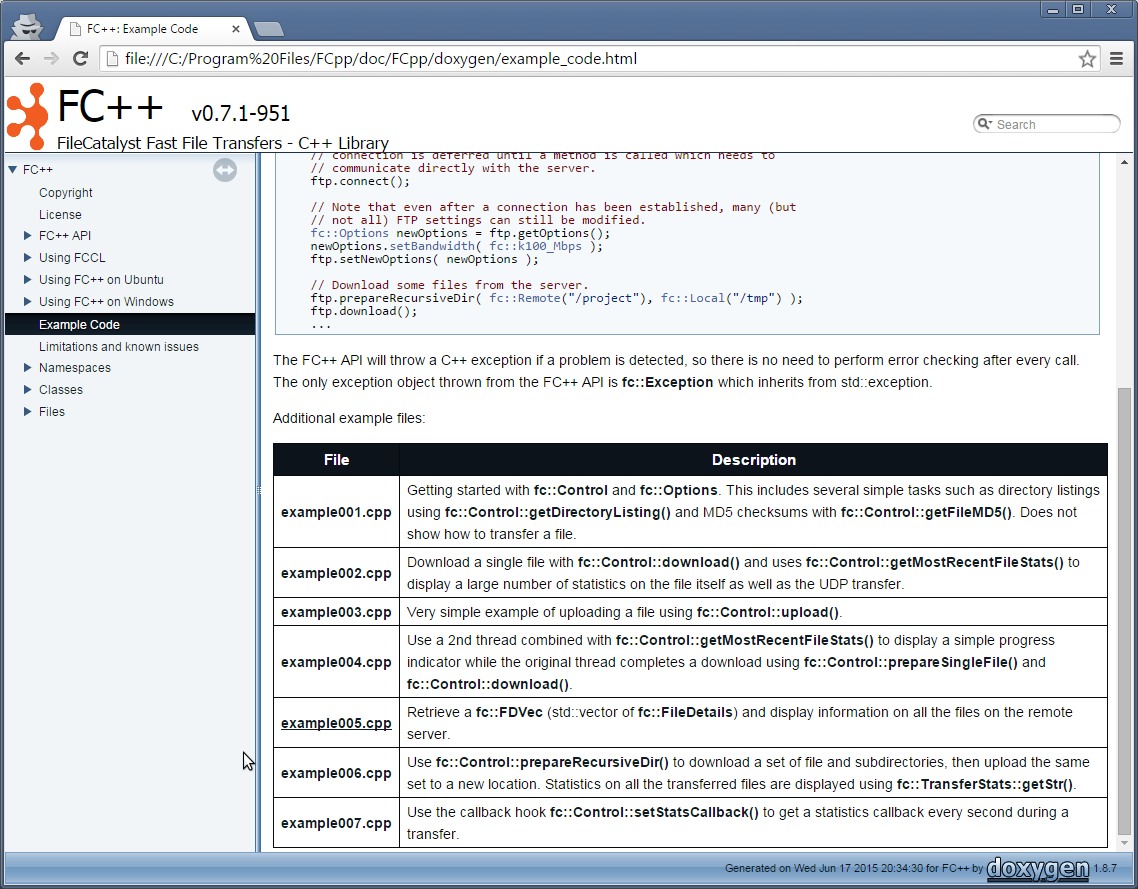Viewport: 1138px width, 889px height.
Task: Expand the Namespaces tree node
Action: tap(28, 368)
